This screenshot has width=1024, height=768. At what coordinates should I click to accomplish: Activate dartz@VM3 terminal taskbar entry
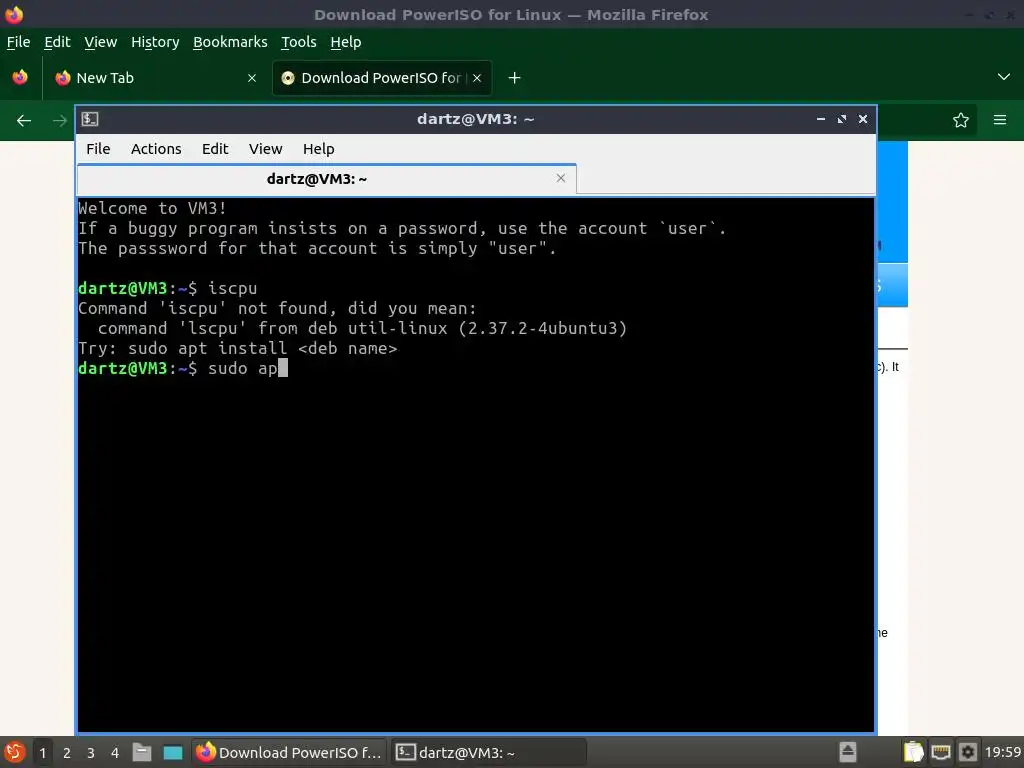tap(488, 752)
